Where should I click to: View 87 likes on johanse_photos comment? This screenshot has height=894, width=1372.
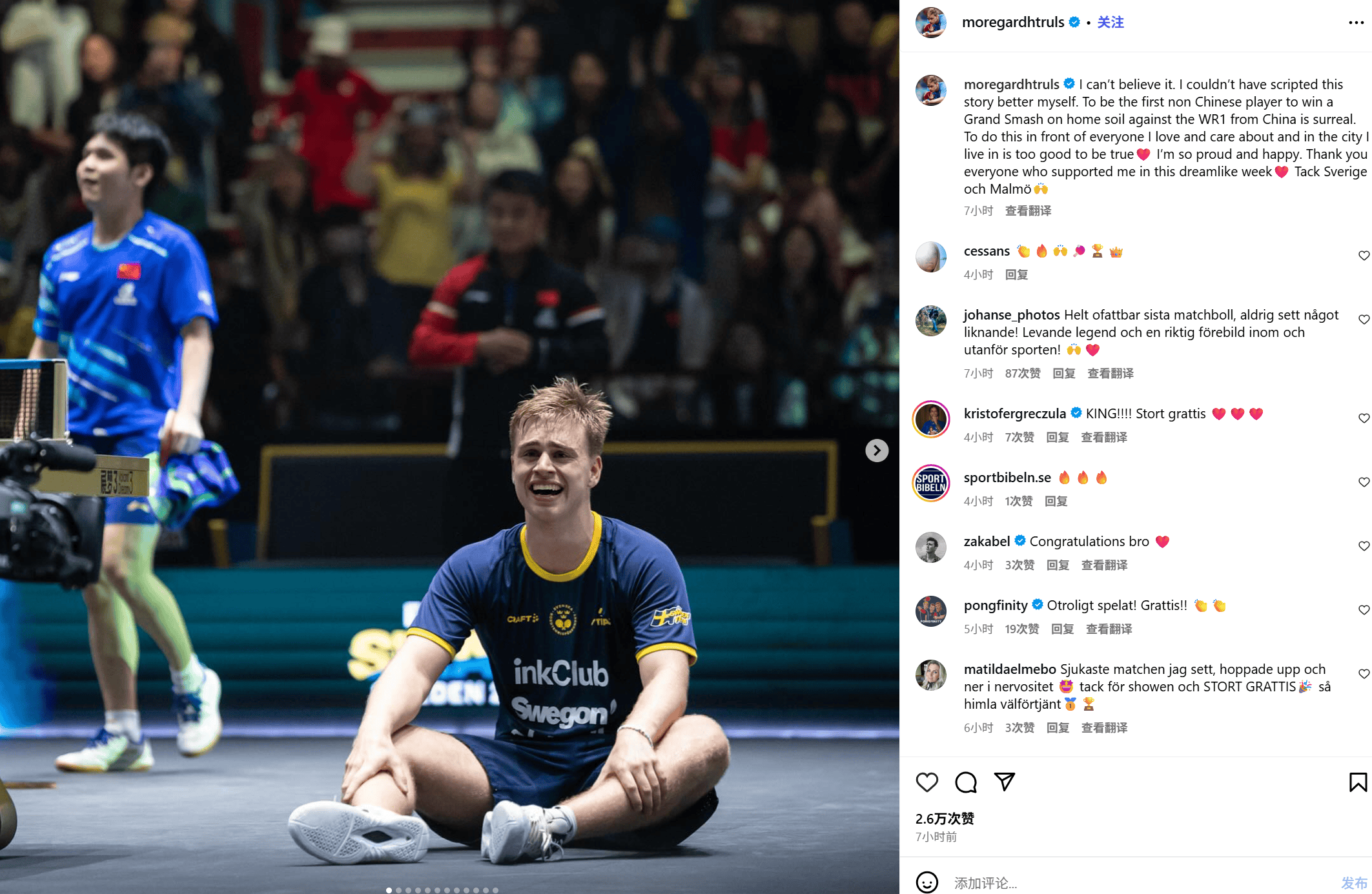tap(1023, 374)
